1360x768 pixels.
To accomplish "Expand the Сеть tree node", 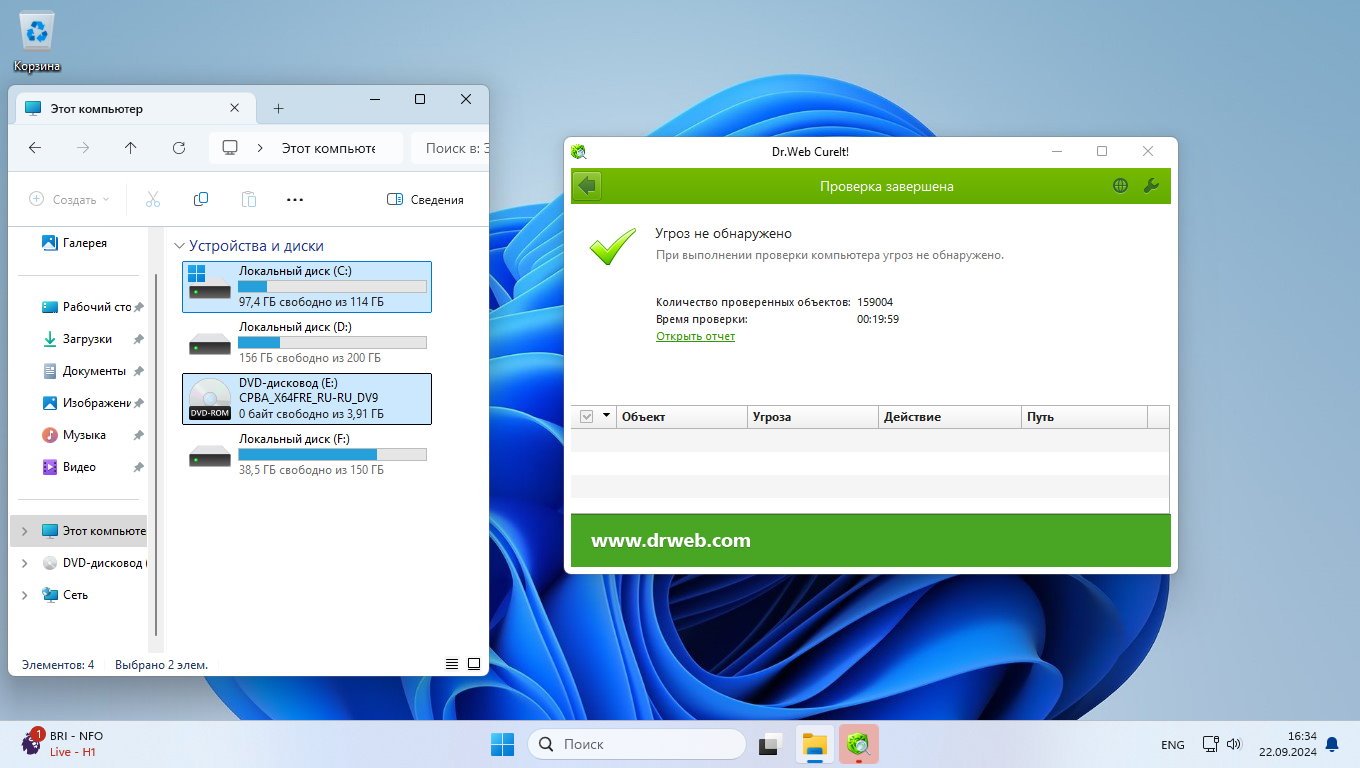I will tap(25, 595).
